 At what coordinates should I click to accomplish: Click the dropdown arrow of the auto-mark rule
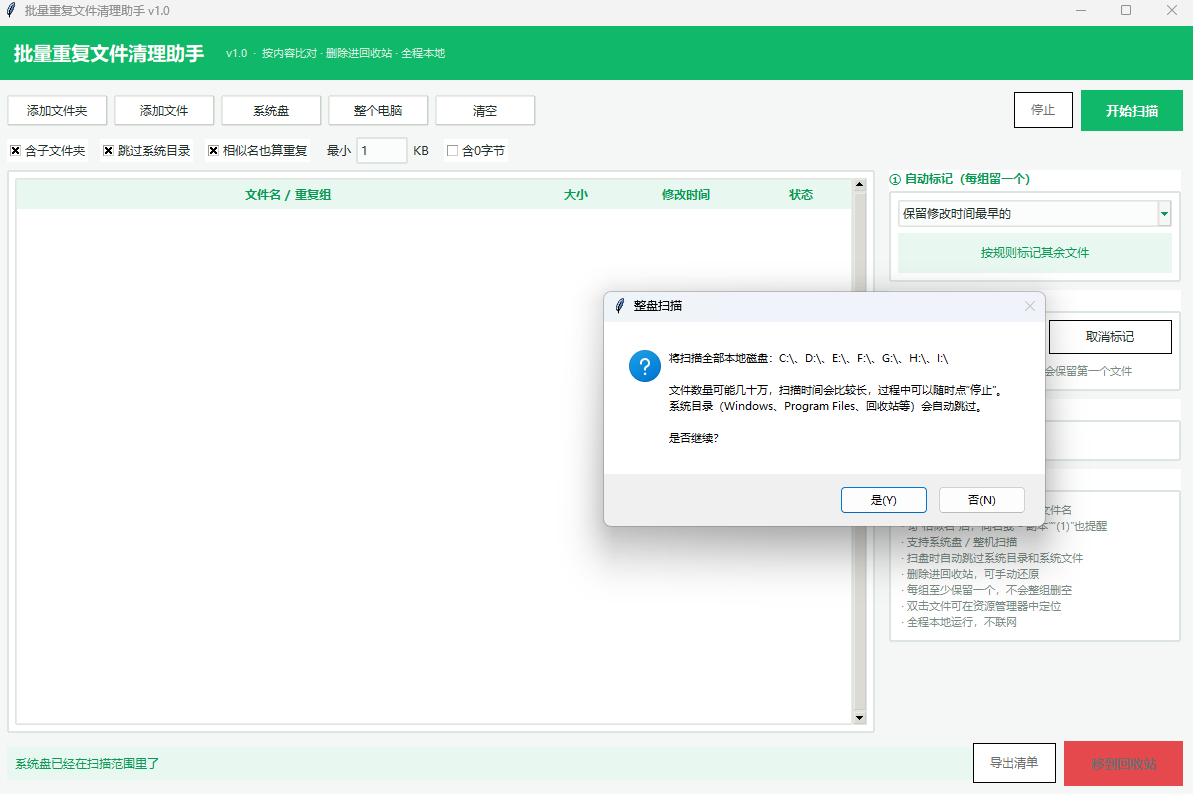1164,214
